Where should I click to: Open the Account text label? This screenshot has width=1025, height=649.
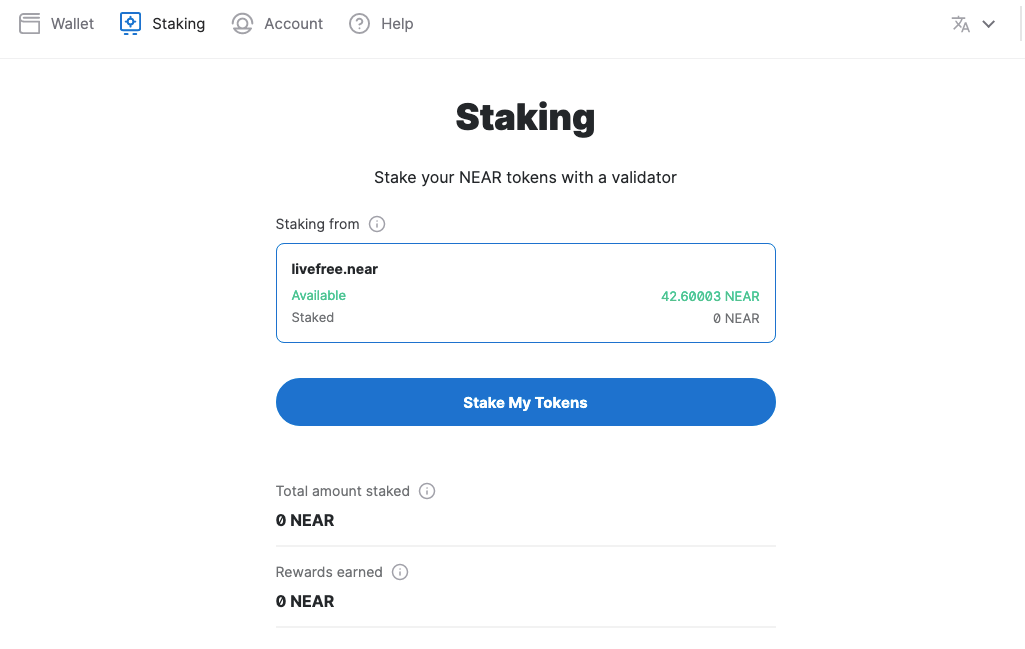[x=293, y=23]
